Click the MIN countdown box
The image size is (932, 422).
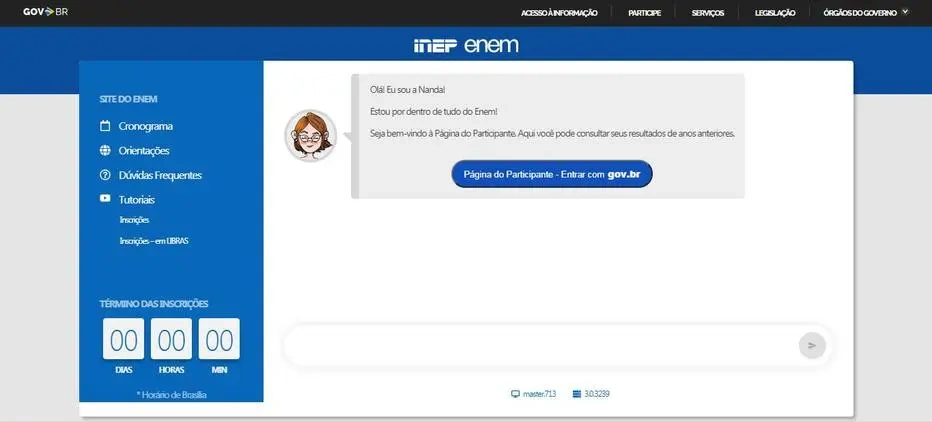(219, 339)
